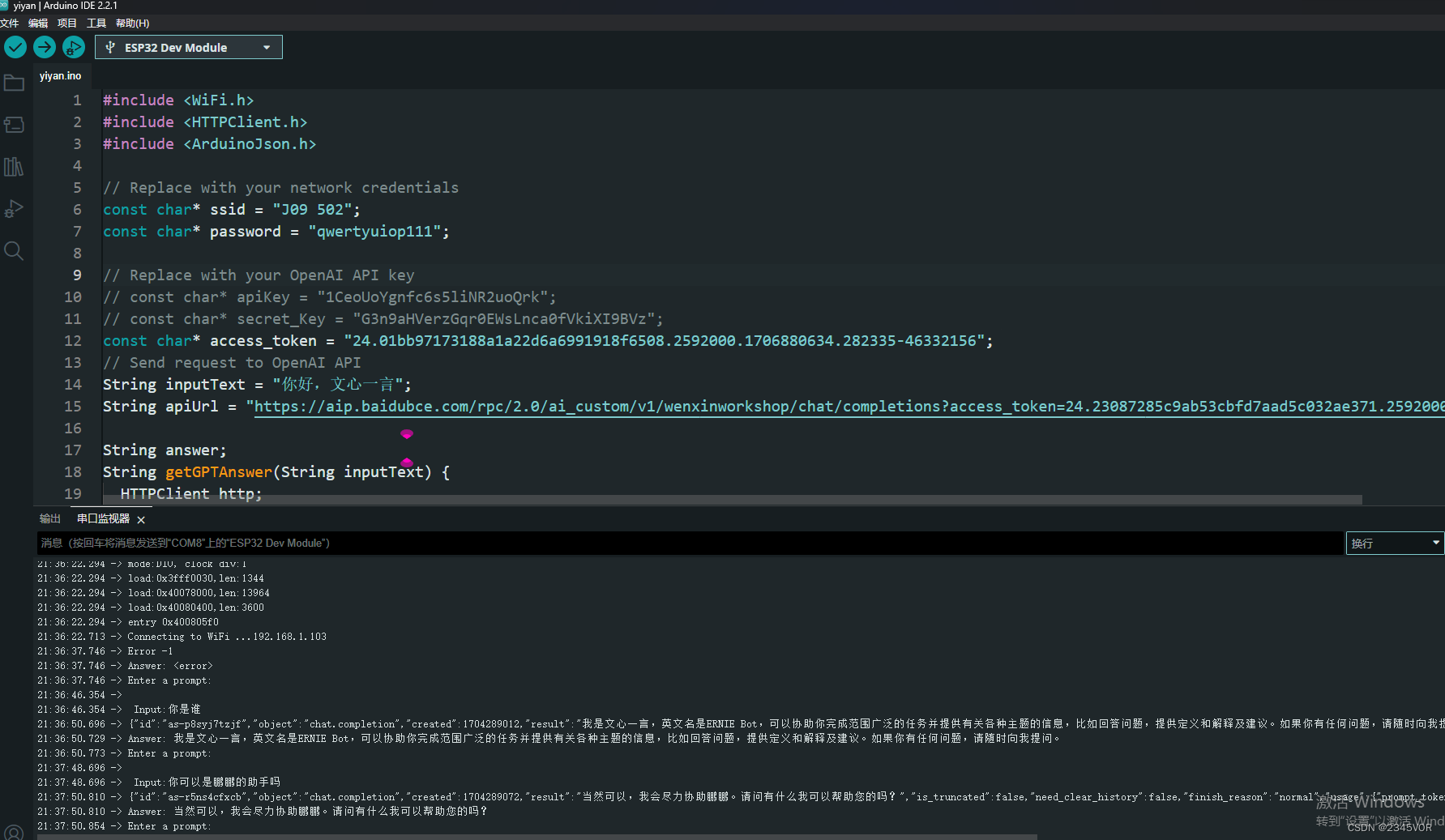Image resolution: width=1445 pixels, height=840 pixels.
Task: Click the Verify sketch checkmark button
Action: click(15, 47)
